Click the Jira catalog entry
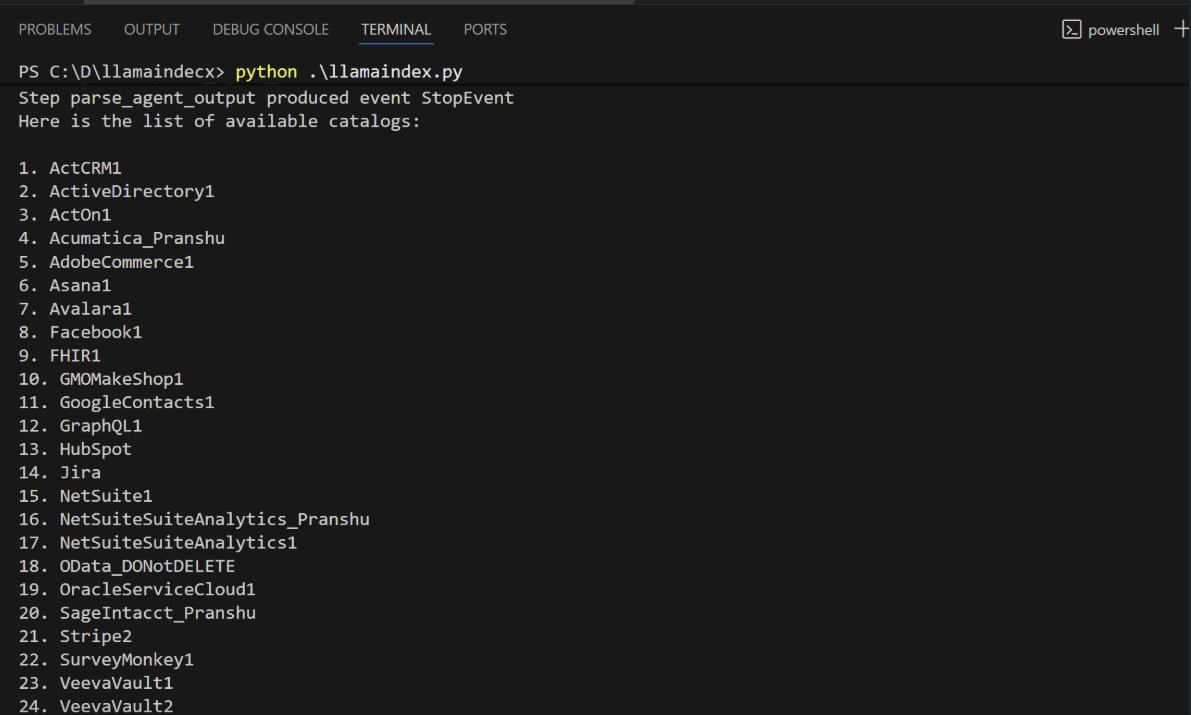 tap(80, 472)
